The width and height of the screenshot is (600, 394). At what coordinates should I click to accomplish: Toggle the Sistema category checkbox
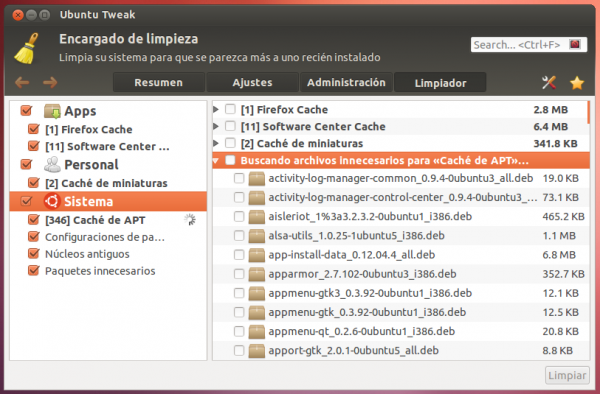tap(26, 201)
